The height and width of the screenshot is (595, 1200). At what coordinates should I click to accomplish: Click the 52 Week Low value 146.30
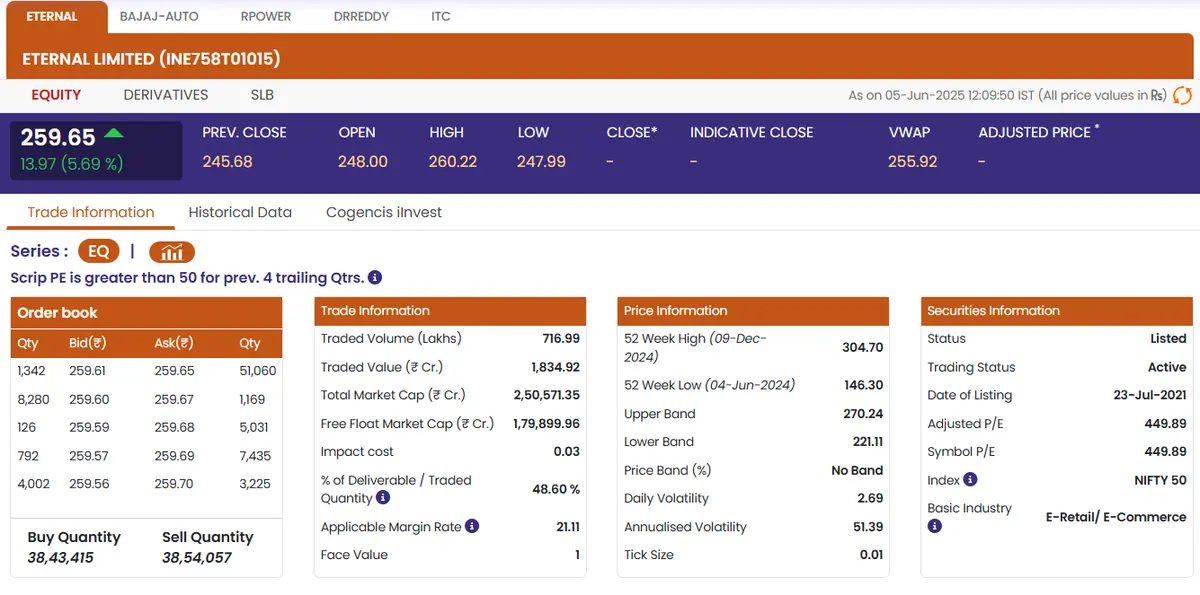[864, 385]
